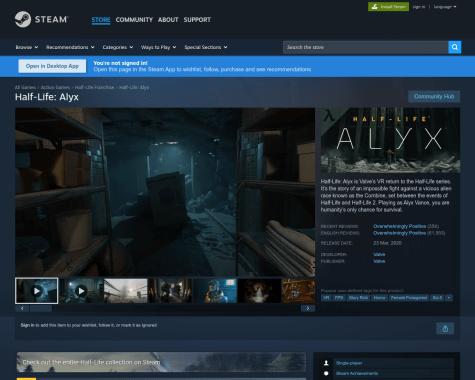Expand more tags with the plus button
Viewport: 475px width, 380px height.
pos(449,298)
